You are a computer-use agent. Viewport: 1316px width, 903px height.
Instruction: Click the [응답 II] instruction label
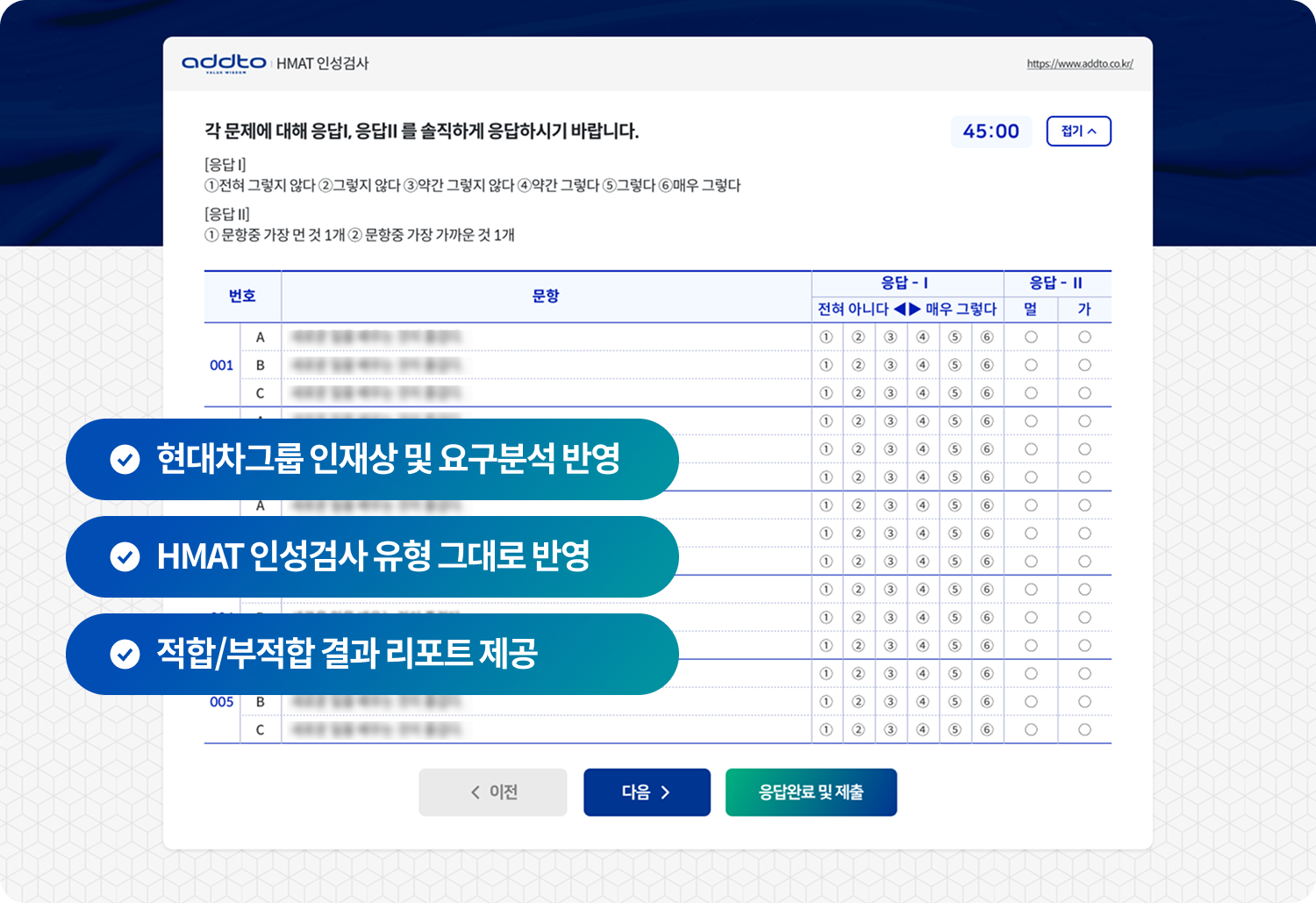(227, 213)
